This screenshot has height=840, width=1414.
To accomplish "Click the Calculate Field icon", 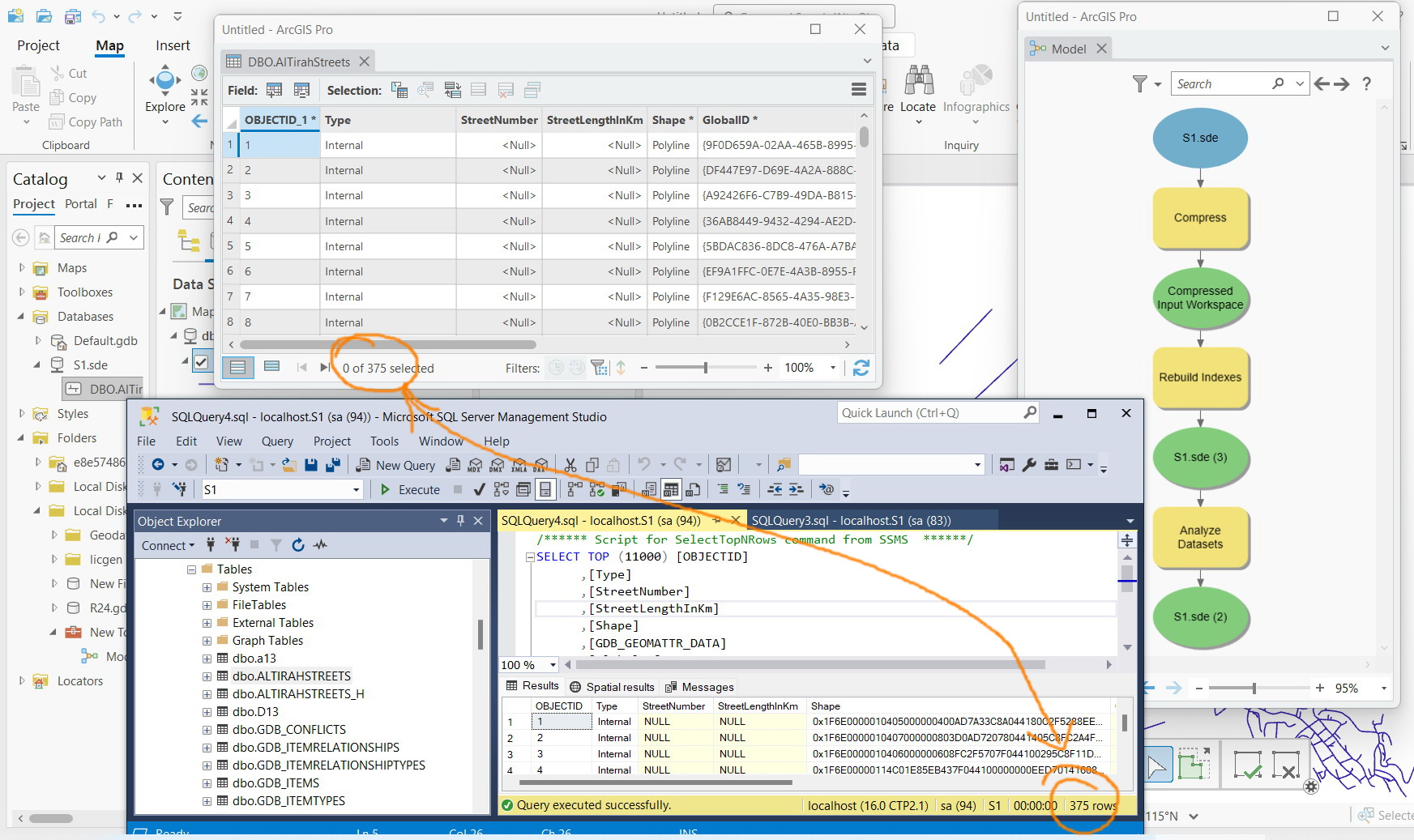I will (x=302, y=90).
